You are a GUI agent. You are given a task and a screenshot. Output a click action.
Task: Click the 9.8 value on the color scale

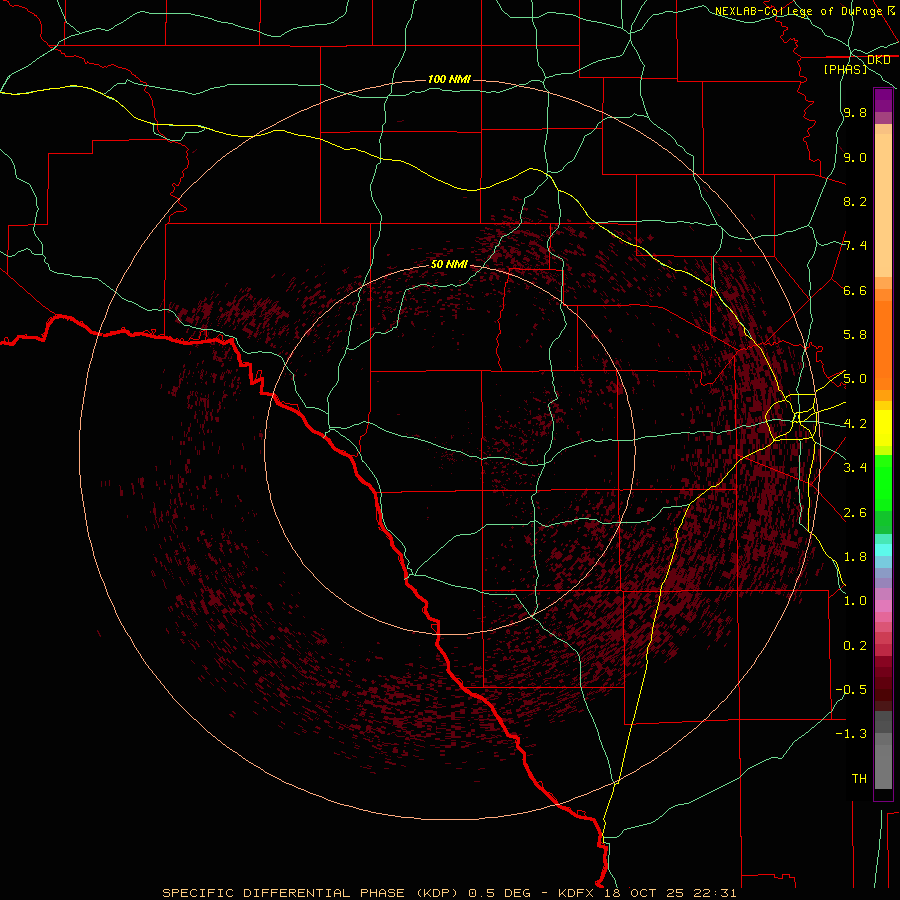coord(855,112)
